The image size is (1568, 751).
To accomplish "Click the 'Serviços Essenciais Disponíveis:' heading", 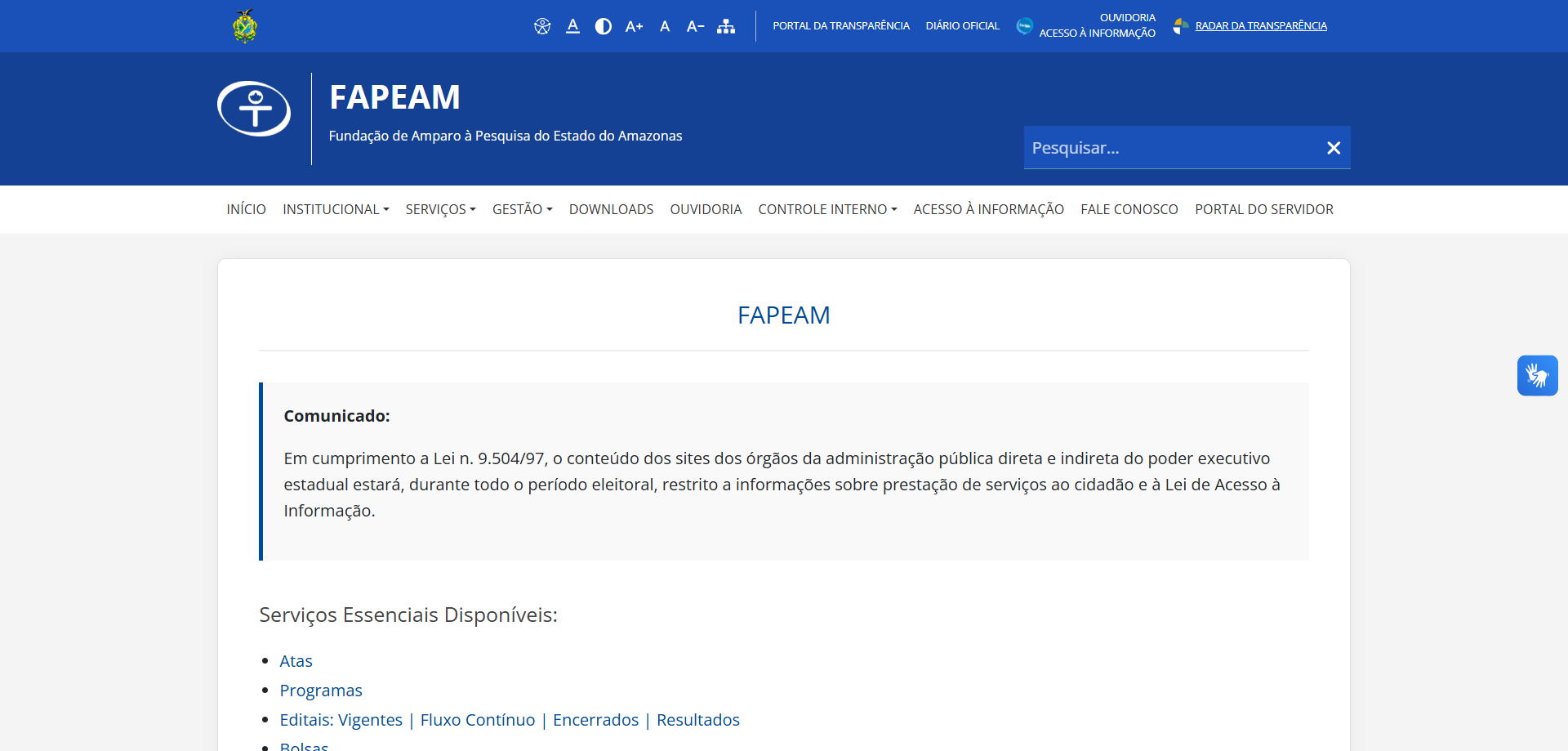I will pos(408,615).
